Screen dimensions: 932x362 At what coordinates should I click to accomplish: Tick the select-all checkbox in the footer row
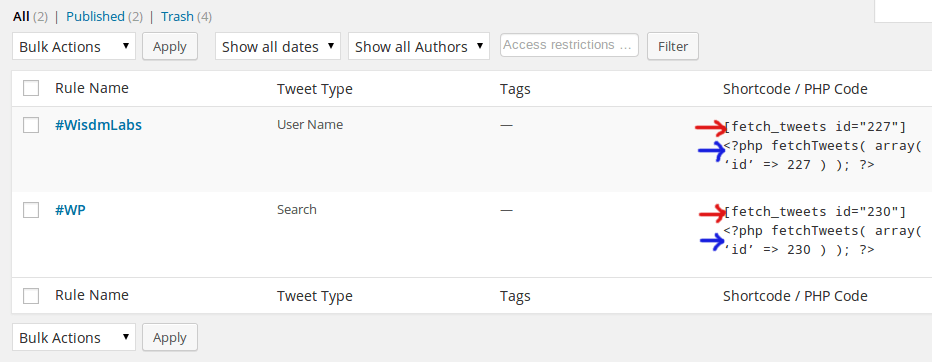[31, 295]
